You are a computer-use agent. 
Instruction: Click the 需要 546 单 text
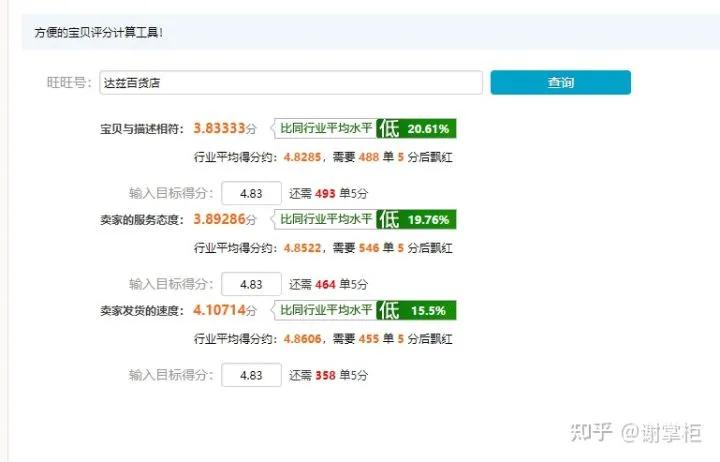click(x=363, y=248)
